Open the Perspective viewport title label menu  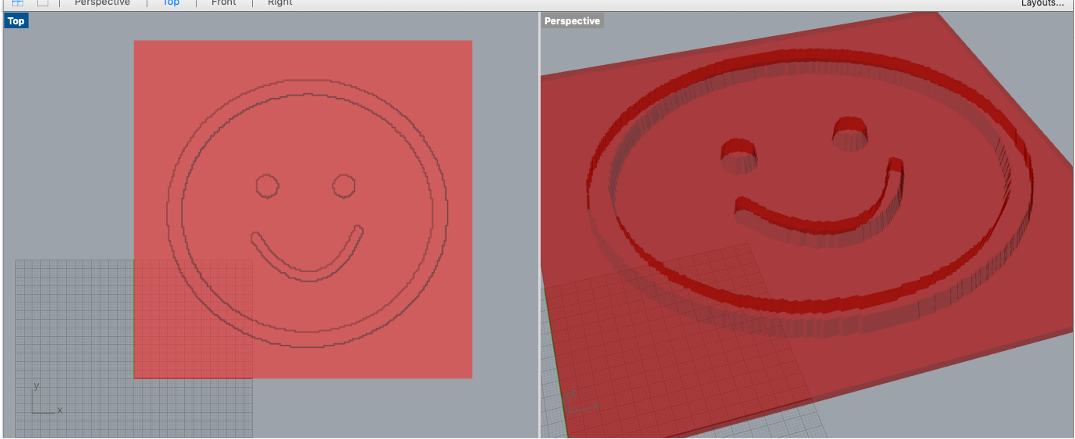(x=572, y=21)
